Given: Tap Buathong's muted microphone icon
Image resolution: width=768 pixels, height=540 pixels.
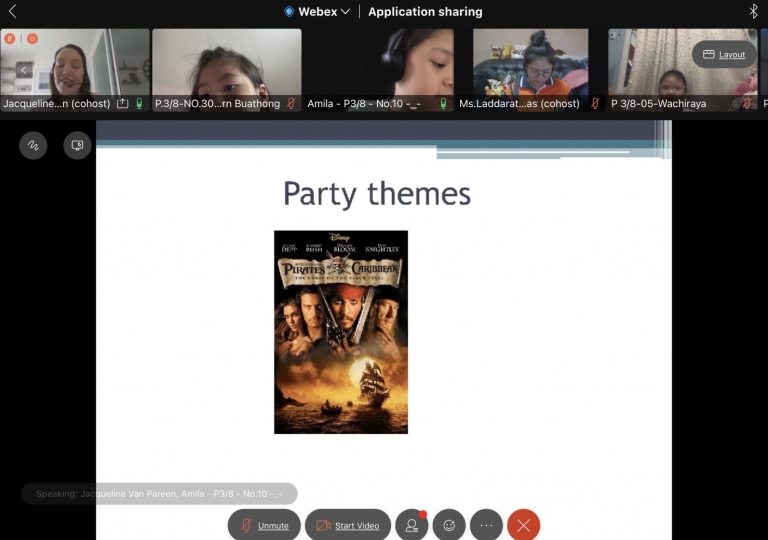Looking at the screenshot, I should point(291,103).
